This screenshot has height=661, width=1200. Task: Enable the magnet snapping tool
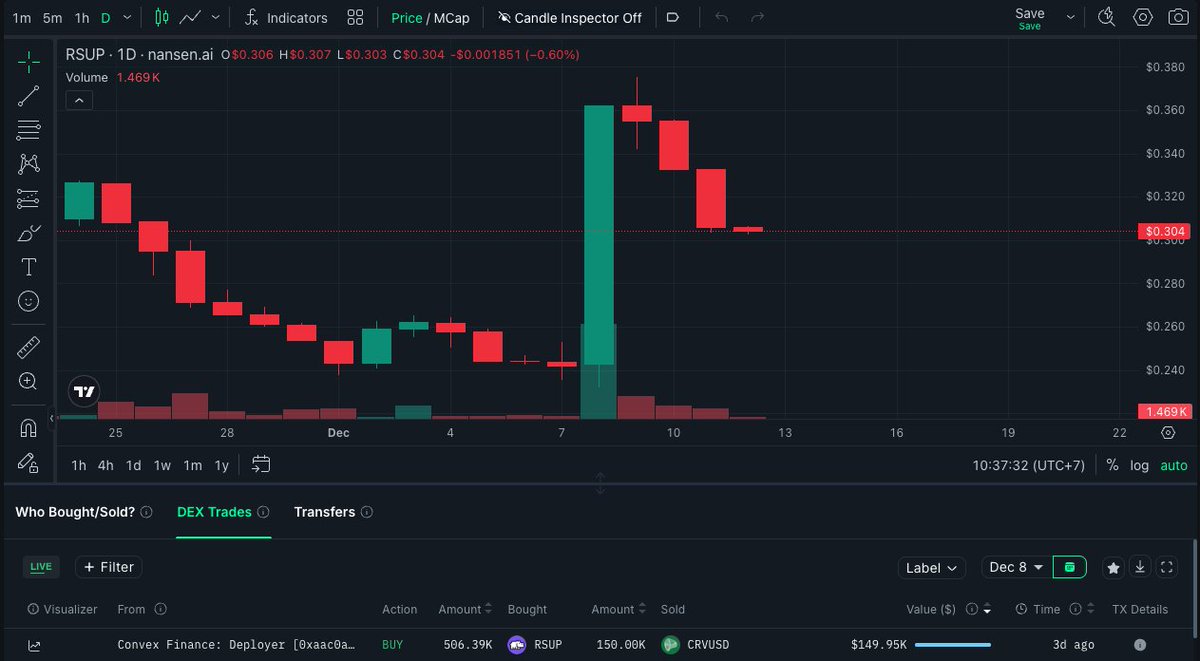click(28, 427)
